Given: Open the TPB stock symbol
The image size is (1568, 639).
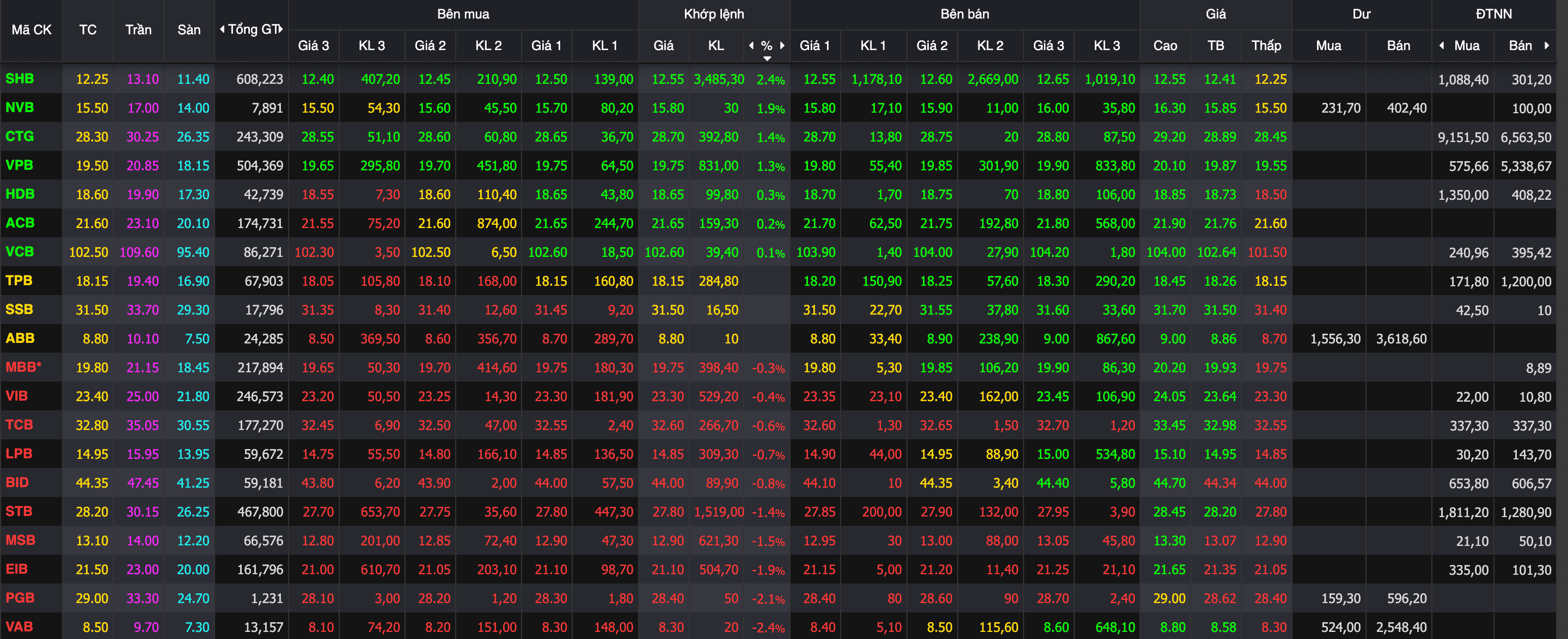Looking at the screenshot, I should pos(19,280).
